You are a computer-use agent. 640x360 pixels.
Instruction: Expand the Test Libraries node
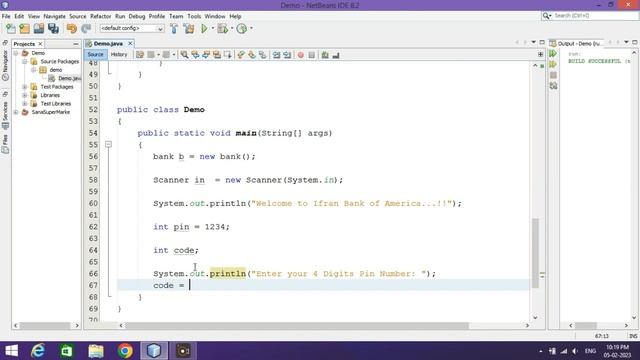[x=25, y=104]
